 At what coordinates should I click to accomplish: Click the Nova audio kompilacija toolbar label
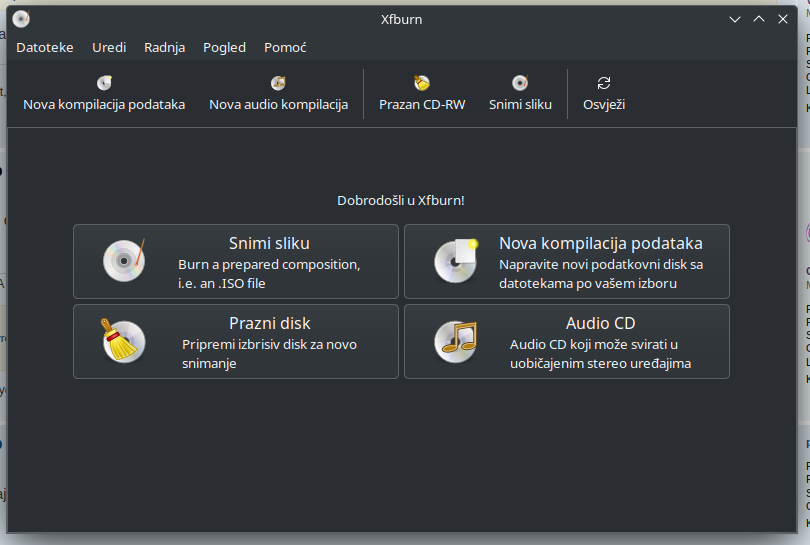pos(278,104)
